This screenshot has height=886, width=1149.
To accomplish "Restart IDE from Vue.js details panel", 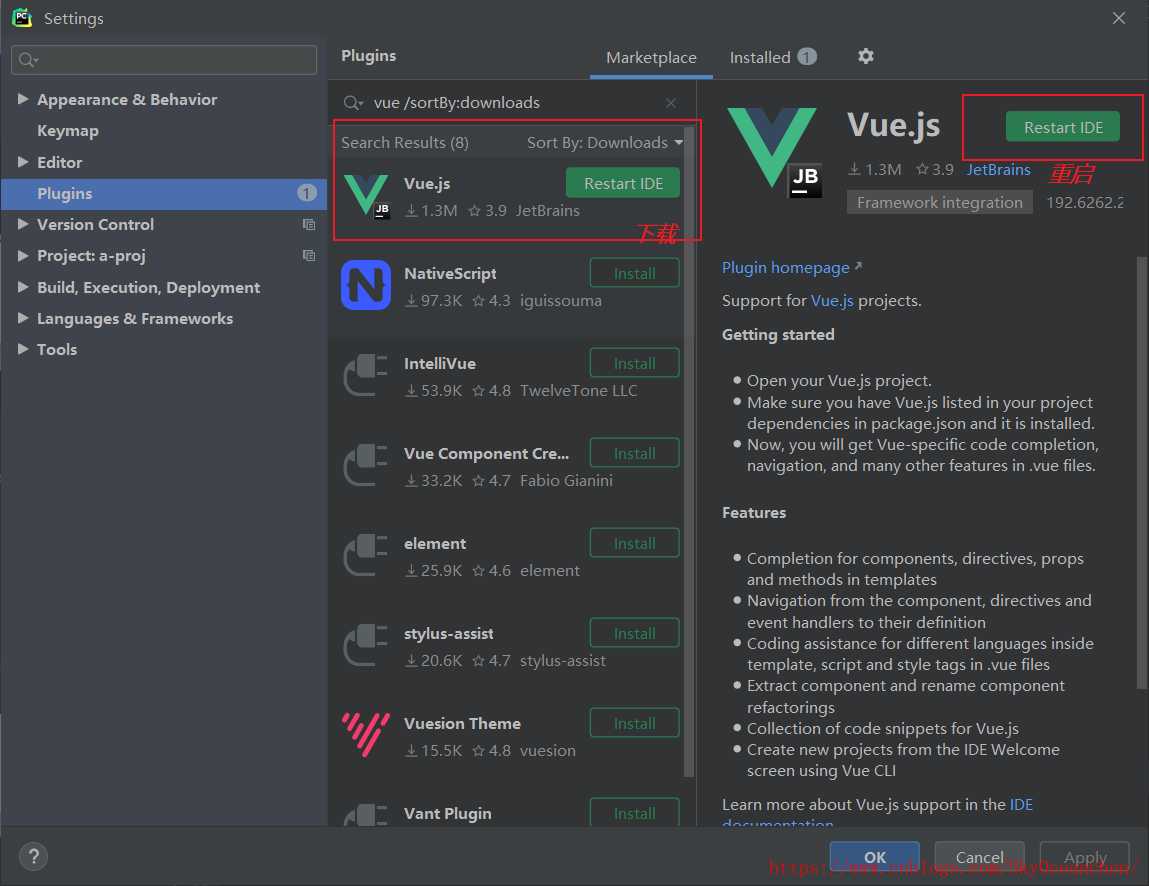I will (1063, 127).
